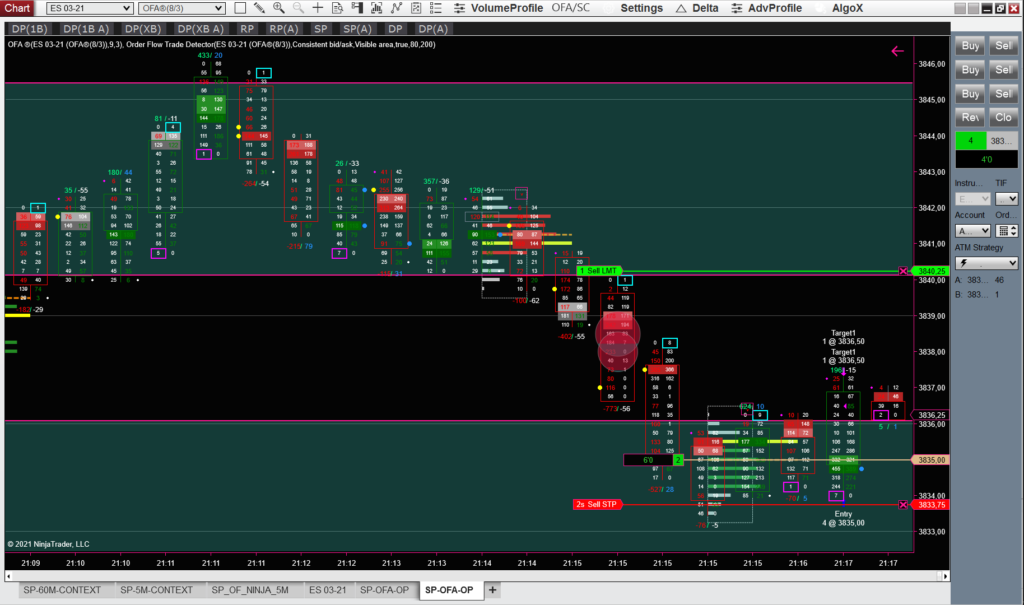Cancel the Sell LMT order with X
This screenshot has height=605, width=1024.
coord(904,271)
